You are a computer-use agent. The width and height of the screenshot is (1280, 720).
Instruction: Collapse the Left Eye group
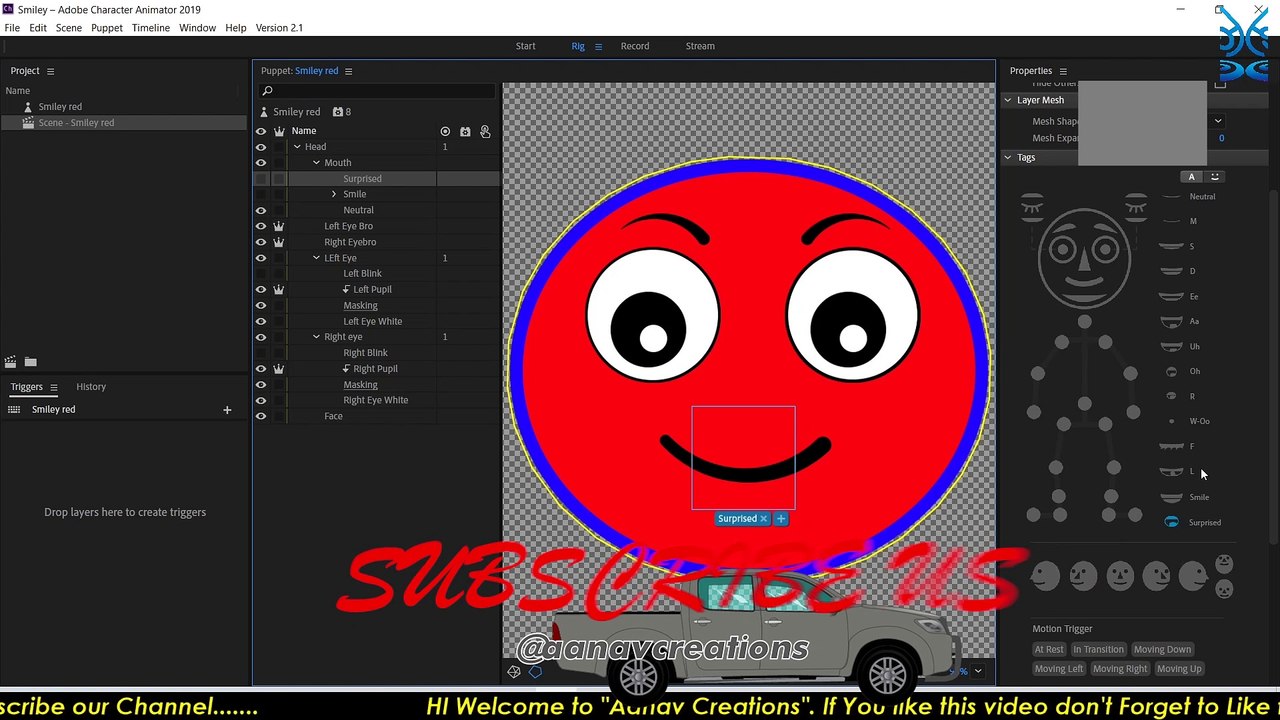tap(316, 258)
